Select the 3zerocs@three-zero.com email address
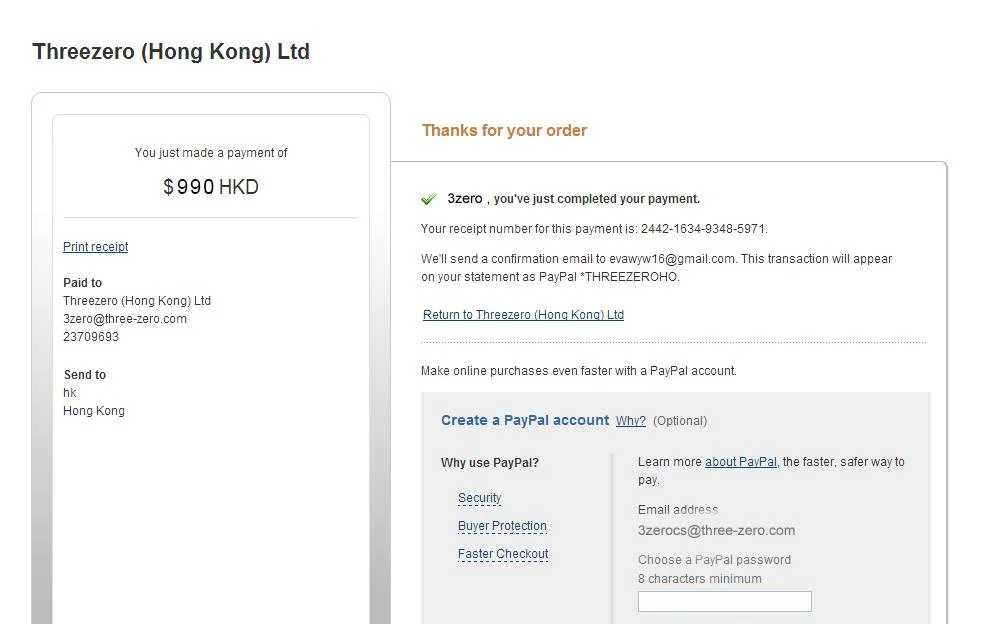 716,530
